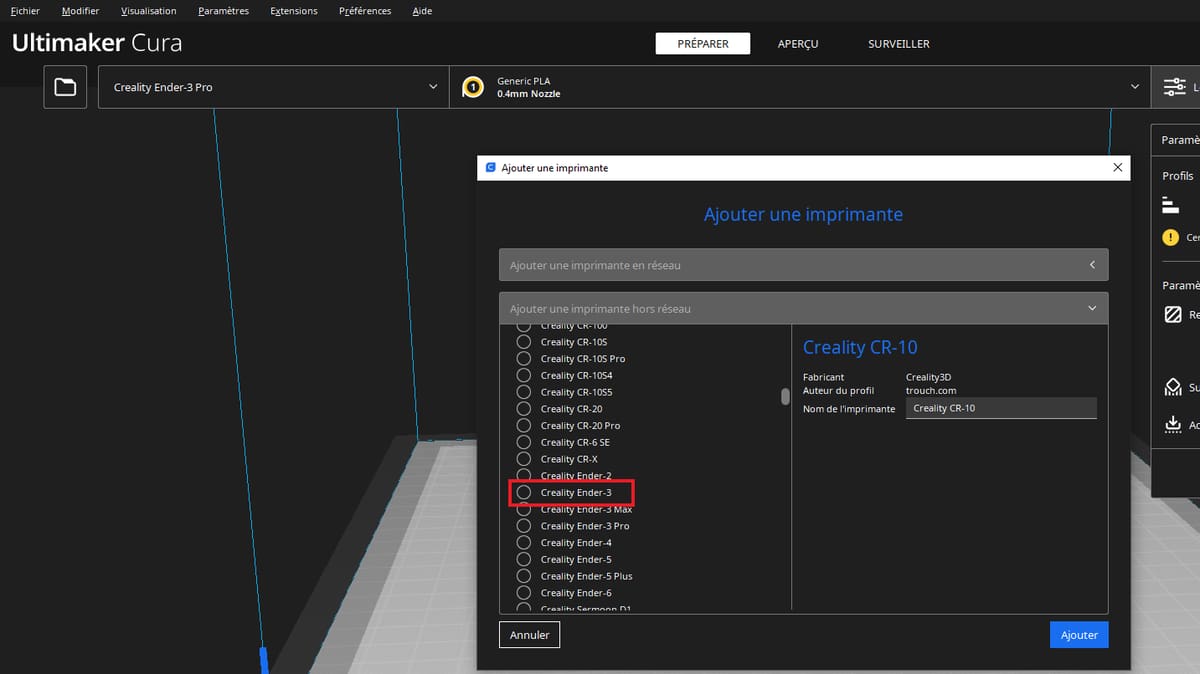1200x674 pixels.
Task: Click the printer list scrollbar handle
Action: [x=785, y=396]
